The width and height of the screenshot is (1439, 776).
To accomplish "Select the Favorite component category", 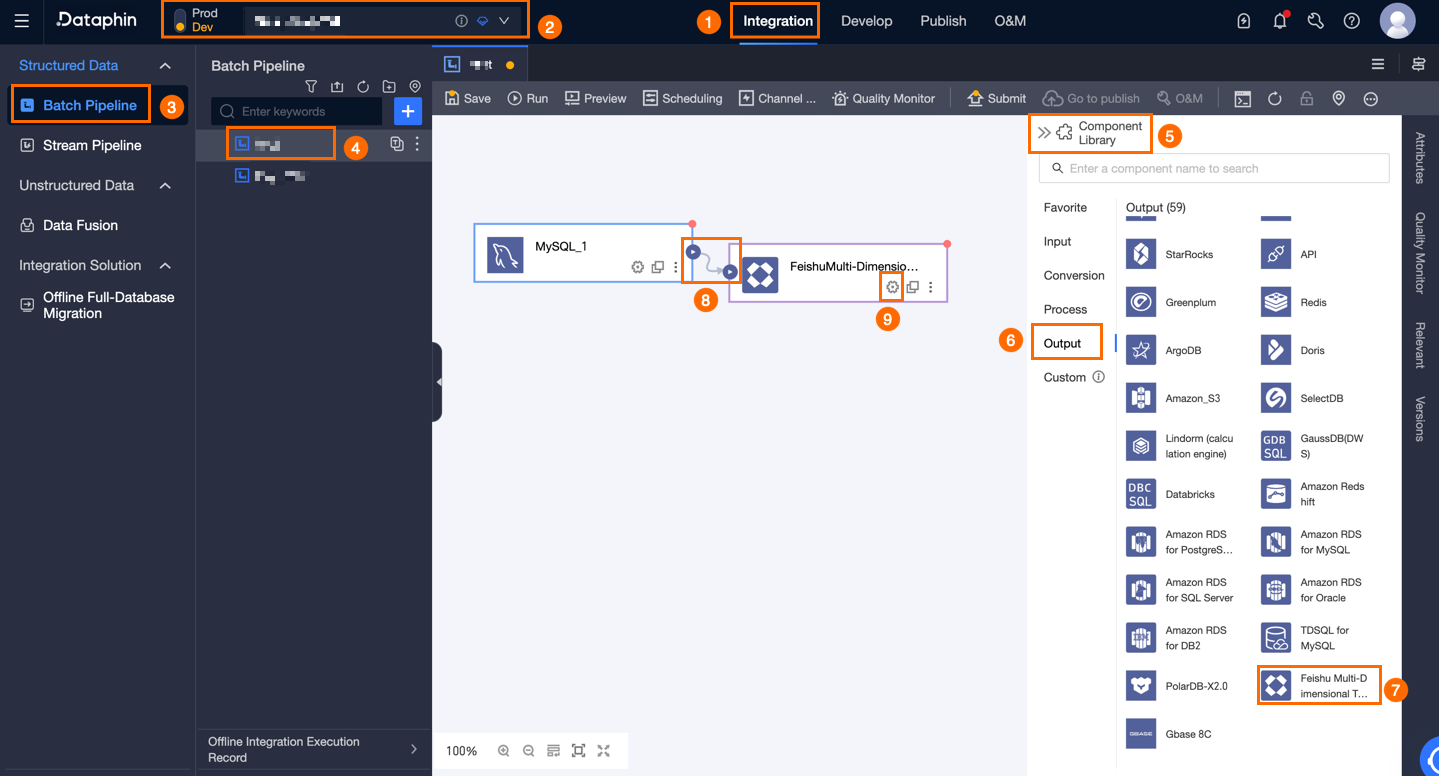I will pyautogui.click(x=1065, y=207).
